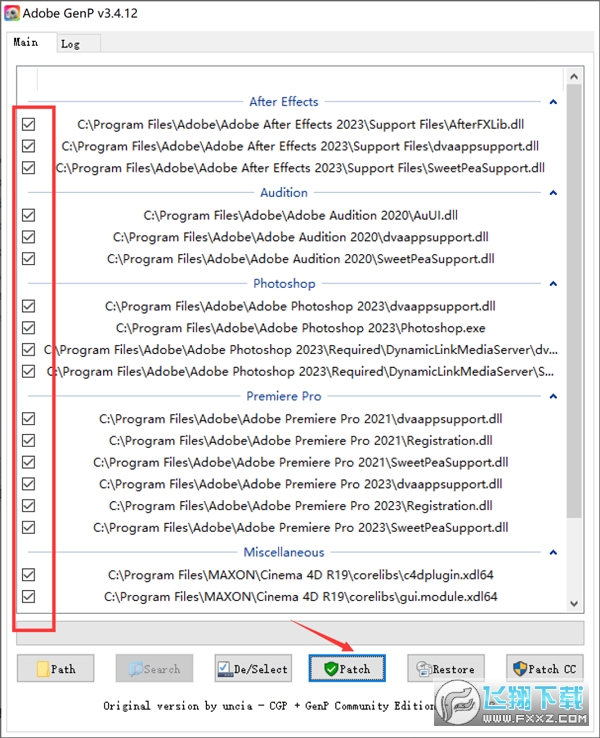Toggle Premiere Pro 2021 Registration.dll checkbox
The image size is (600, 738).
[29, 441]
